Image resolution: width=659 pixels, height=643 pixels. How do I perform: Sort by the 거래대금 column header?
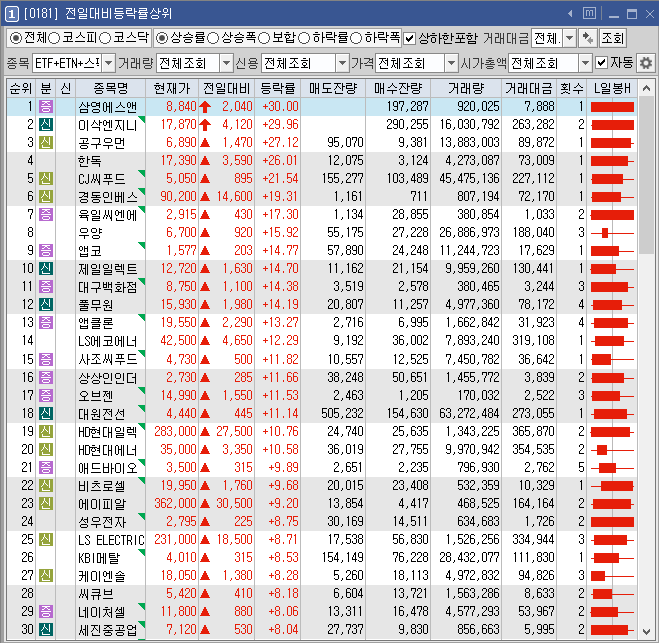point(529,88)
